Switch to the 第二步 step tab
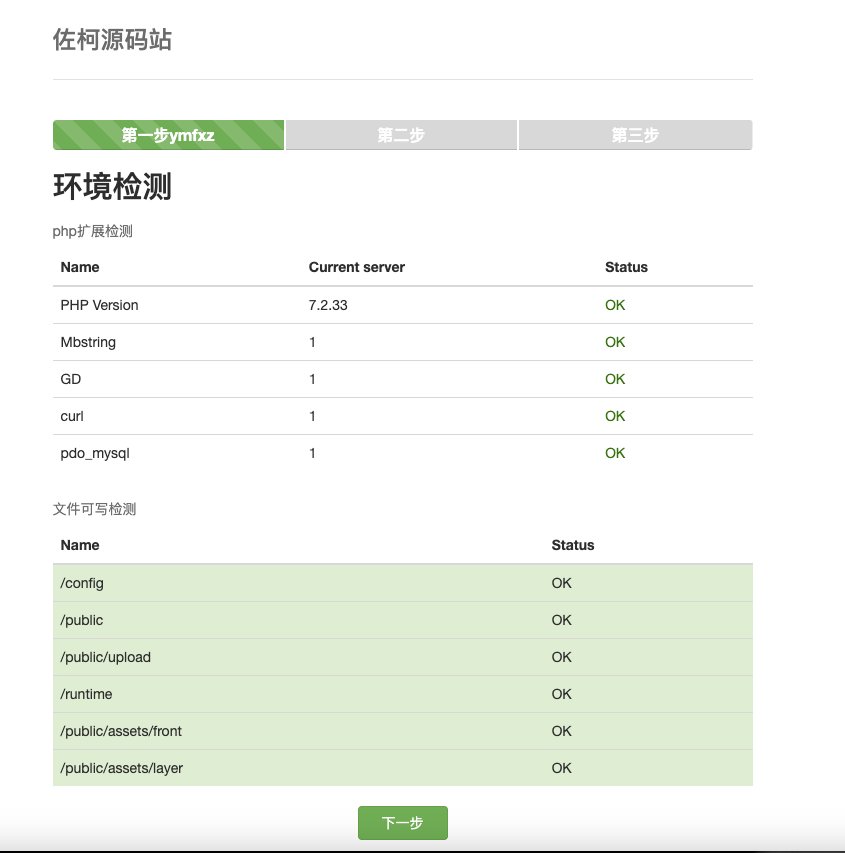The image size is (845, 853). 400,134
